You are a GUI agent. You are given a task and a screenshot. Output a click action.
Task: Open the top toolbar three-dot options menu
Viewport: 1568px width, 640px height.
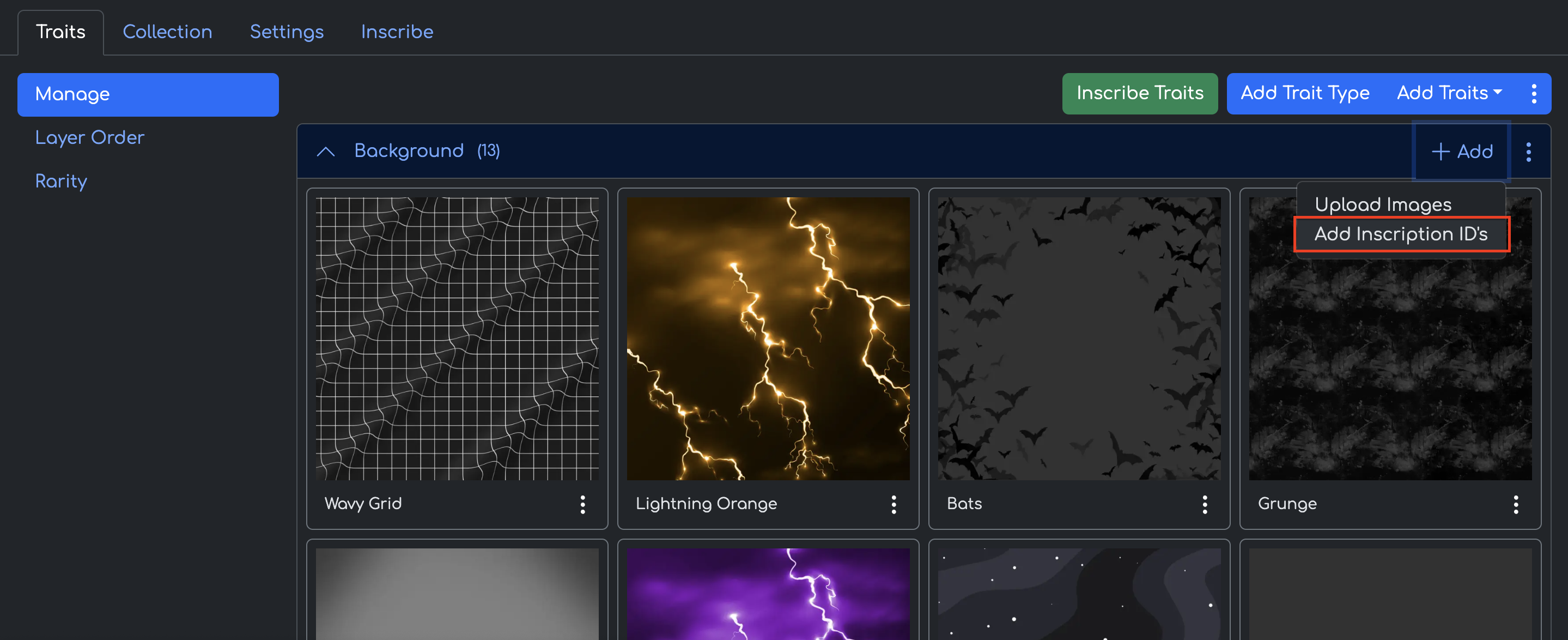1534,94
